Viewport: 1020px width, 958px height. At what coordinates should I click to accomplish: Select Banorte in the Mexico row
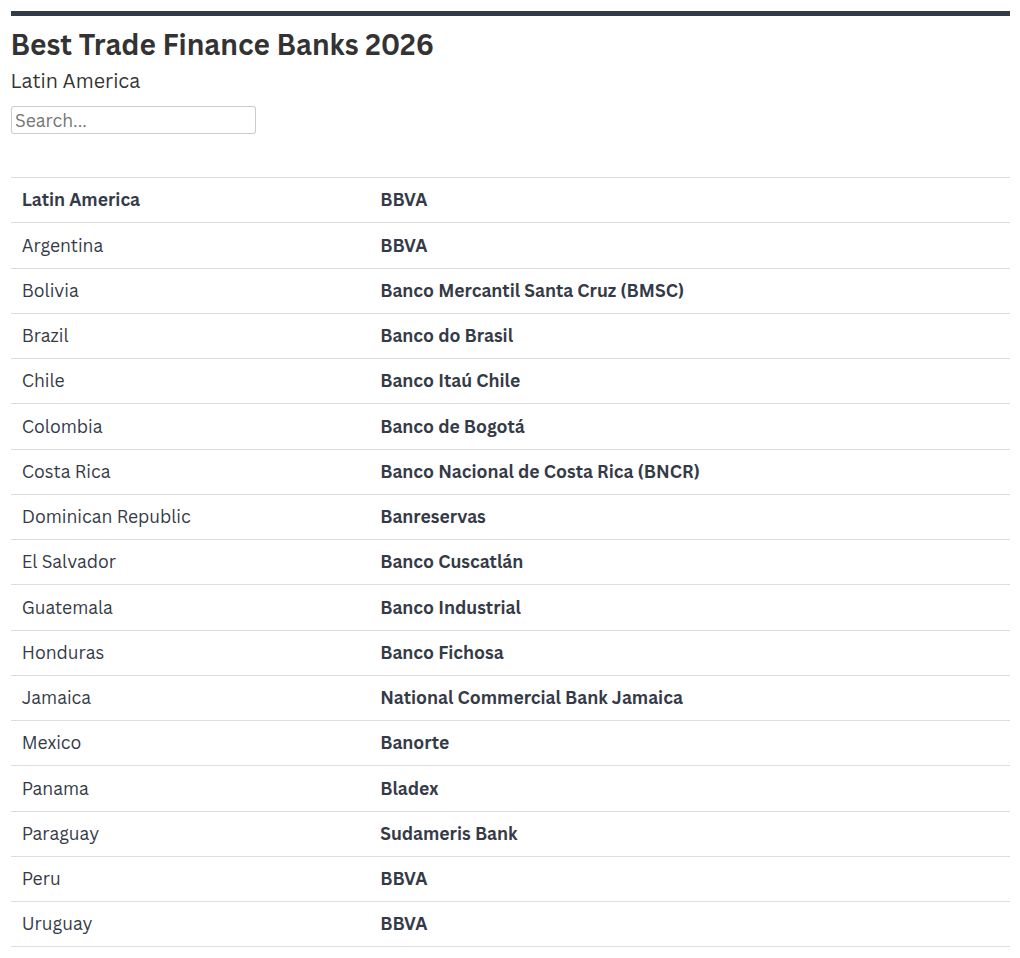point(414,743)
